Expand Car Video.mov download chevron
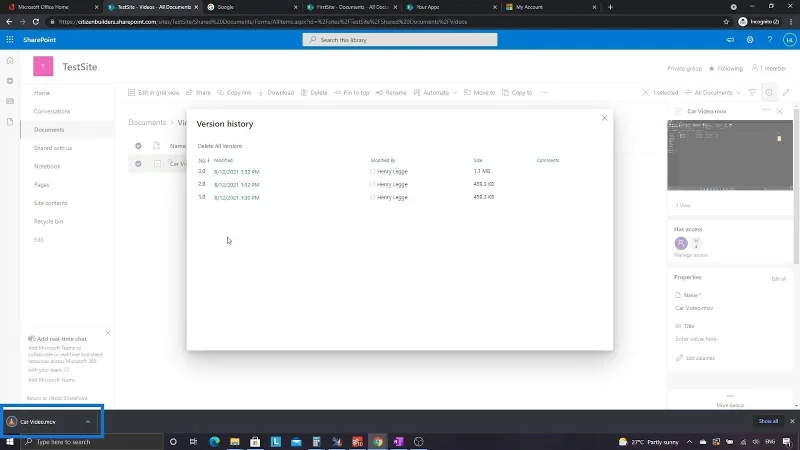This screenshot has height=450, width=800. [88, 422]
